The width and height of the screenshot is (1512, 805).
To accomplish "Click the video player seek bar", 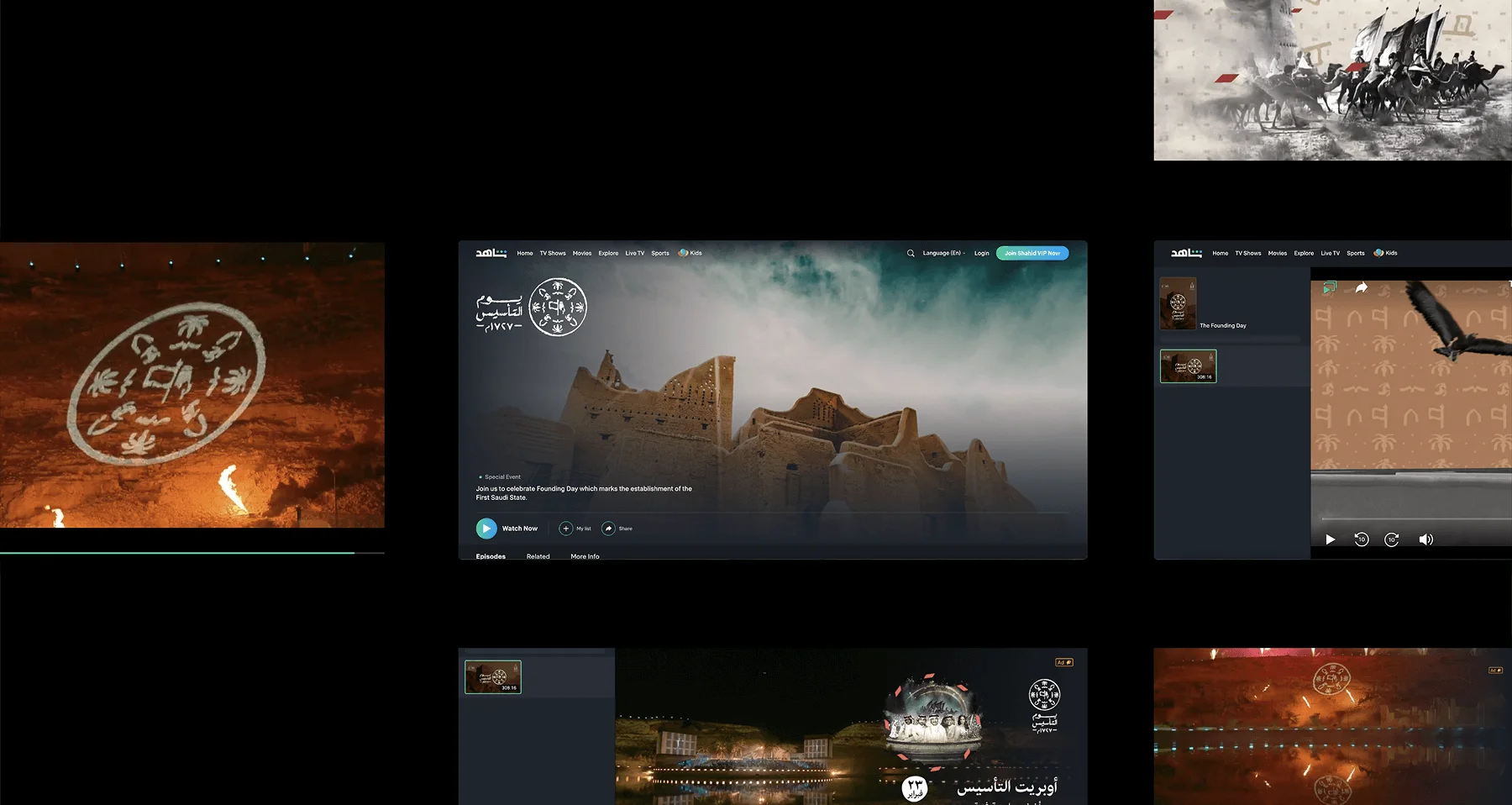I will 1411,519.
